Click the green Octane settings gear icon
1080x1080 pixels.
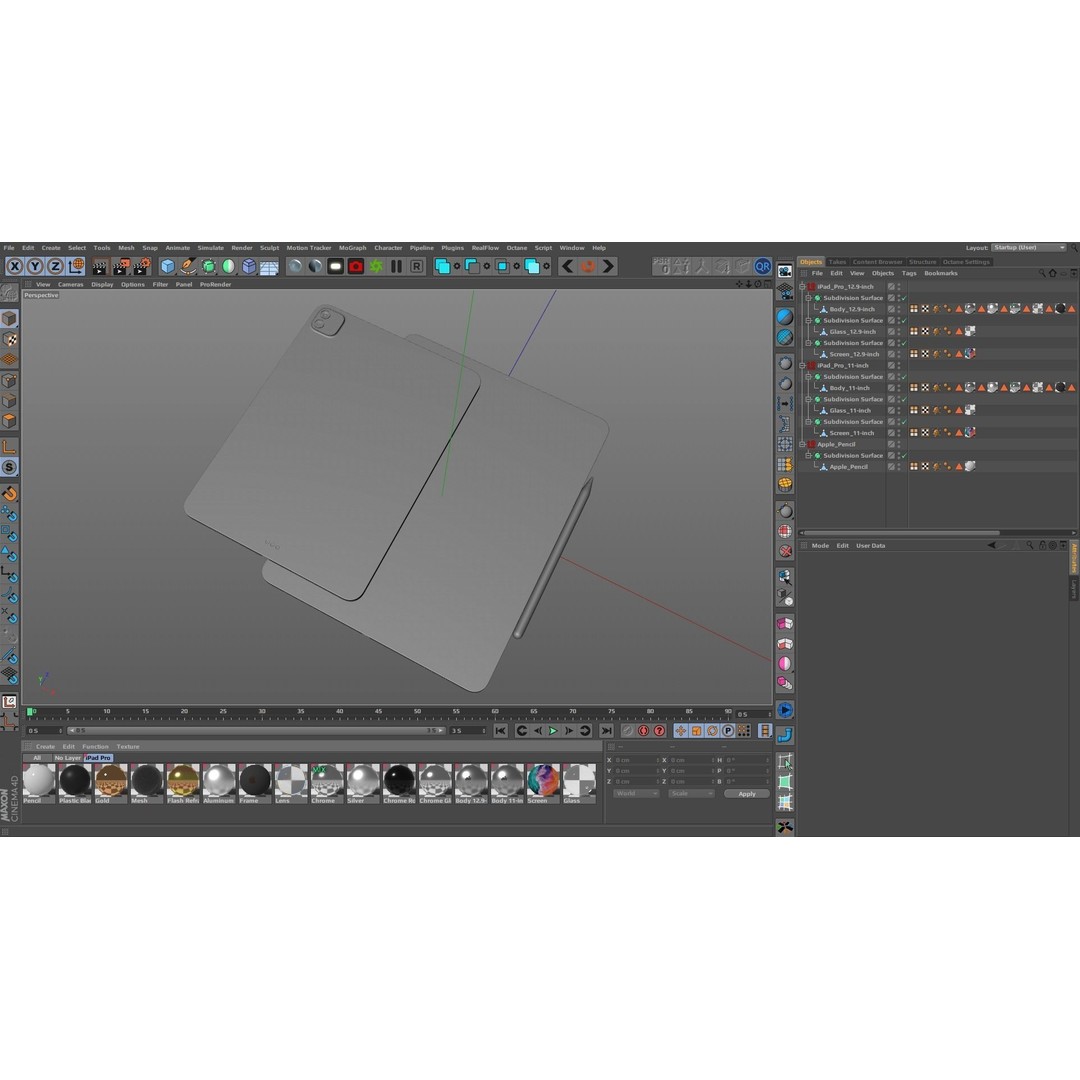click(x=376, y=267)
